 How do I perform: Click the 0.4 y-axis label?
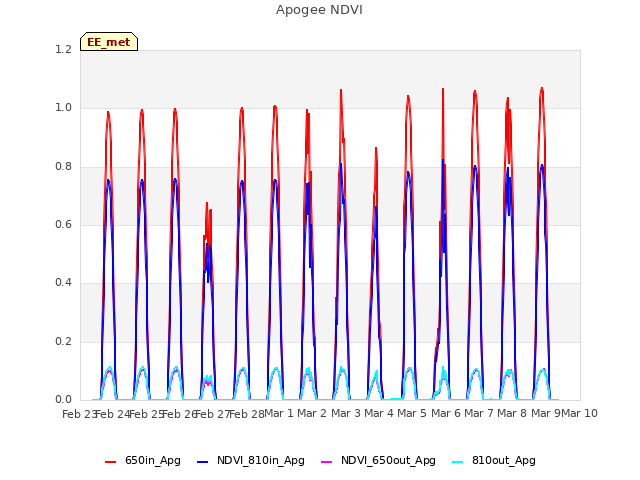click(x=63, y=282)
